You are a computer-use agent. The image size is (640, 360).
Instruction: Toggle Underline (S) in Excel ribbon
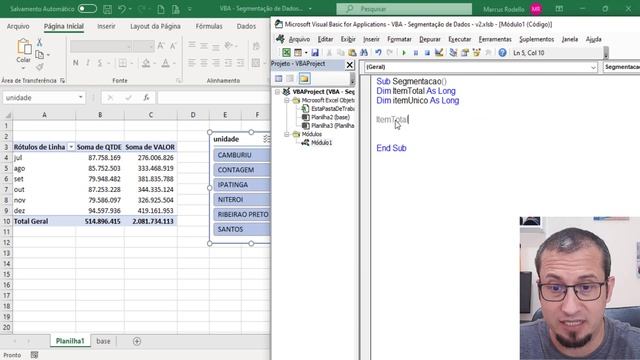click(x=100, y=63)
